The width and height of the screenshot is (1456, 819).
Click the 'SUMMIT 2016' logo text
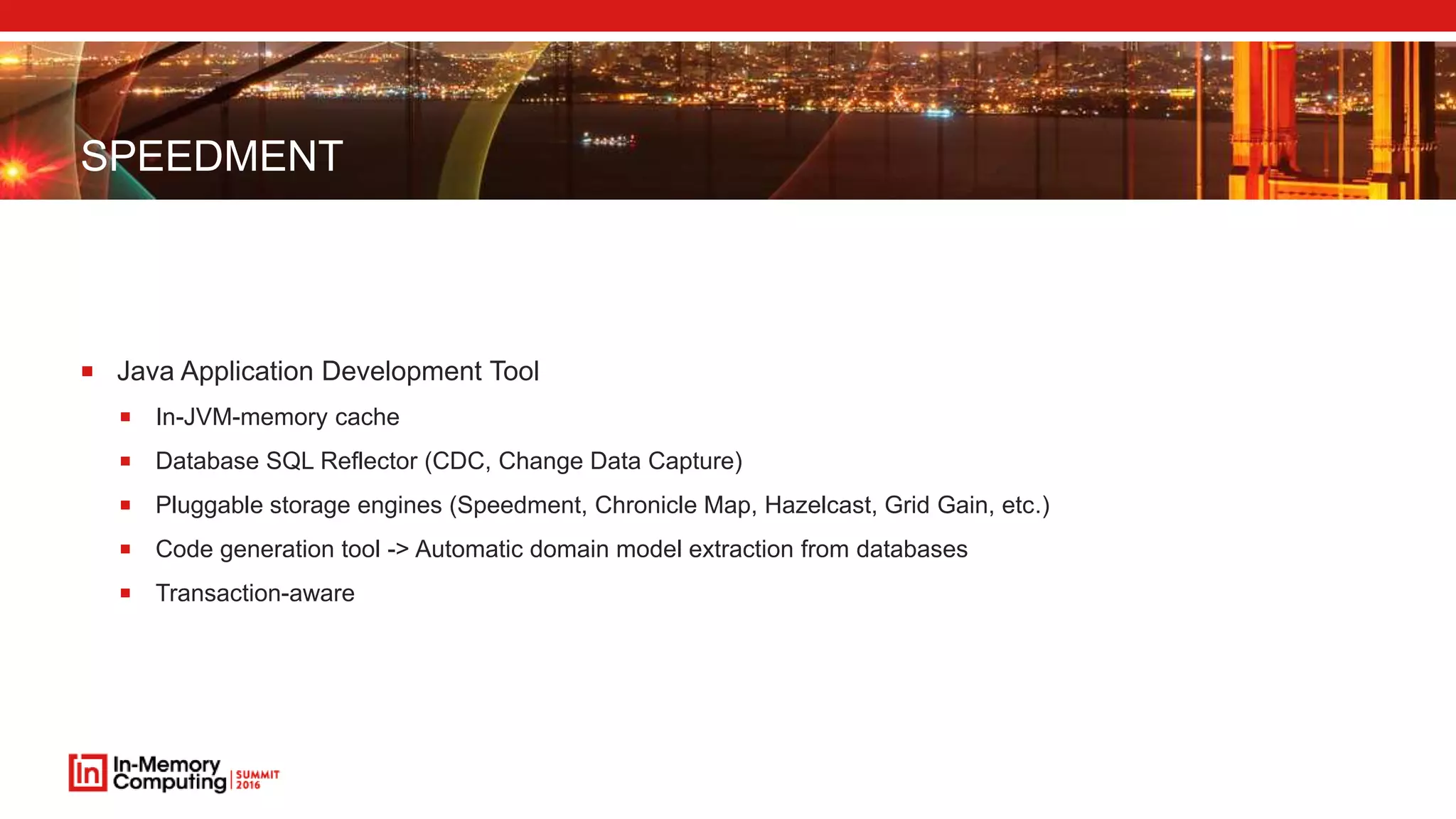(257, 779)
